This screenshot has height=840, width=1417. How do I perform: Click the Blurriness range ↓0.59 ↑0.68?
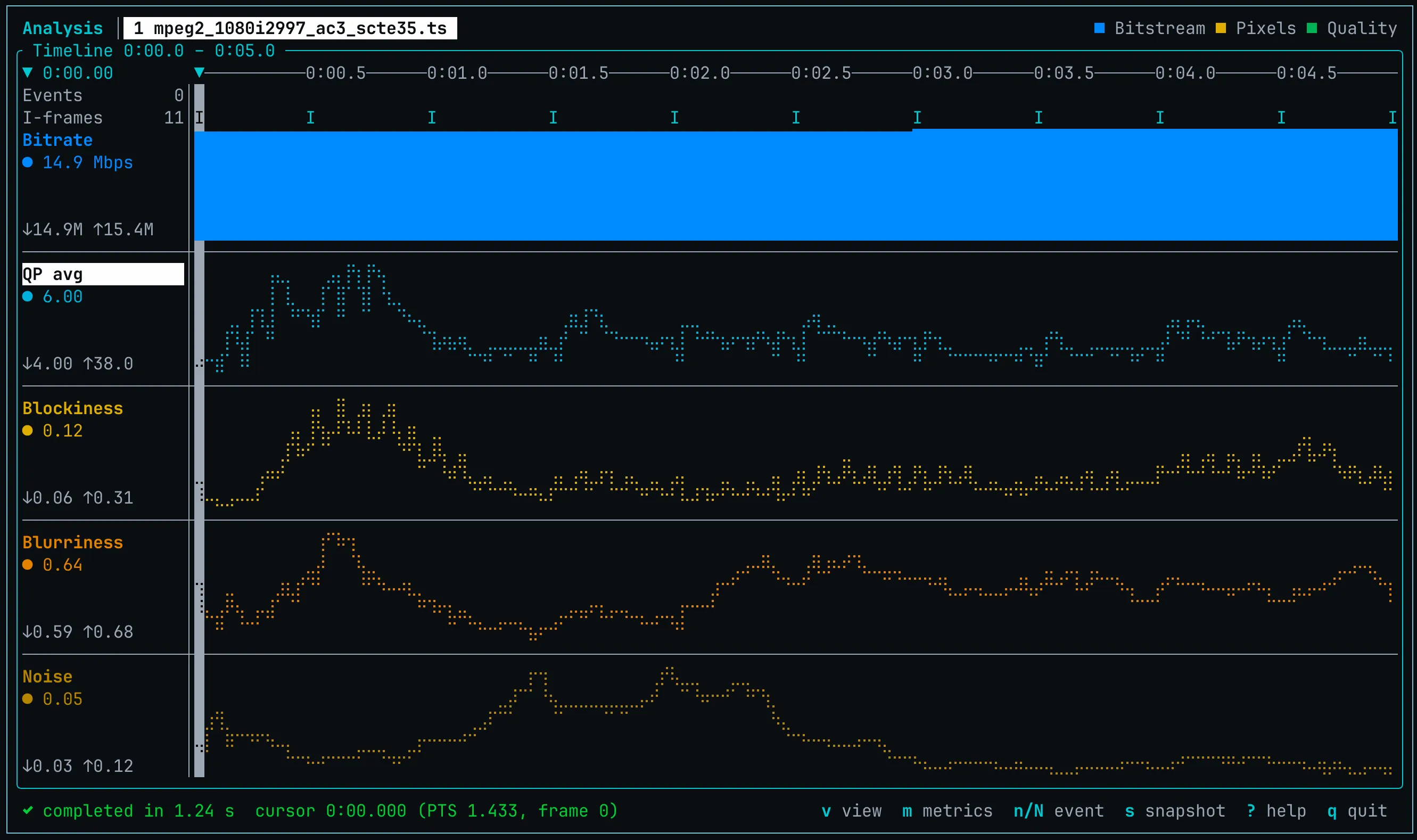coord(78,632)
